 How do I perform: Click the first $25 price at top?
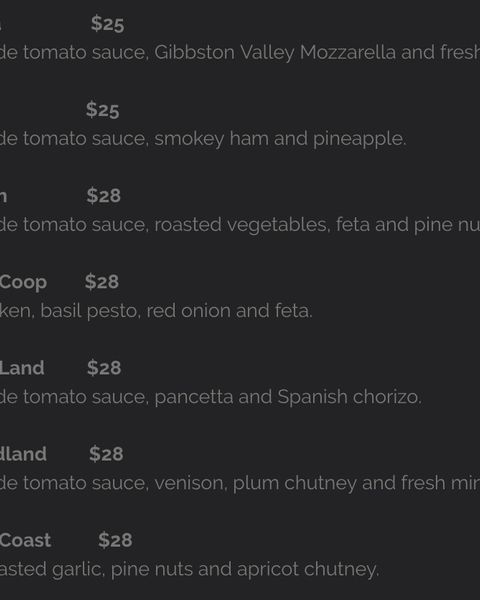click(x=108, y=24)
